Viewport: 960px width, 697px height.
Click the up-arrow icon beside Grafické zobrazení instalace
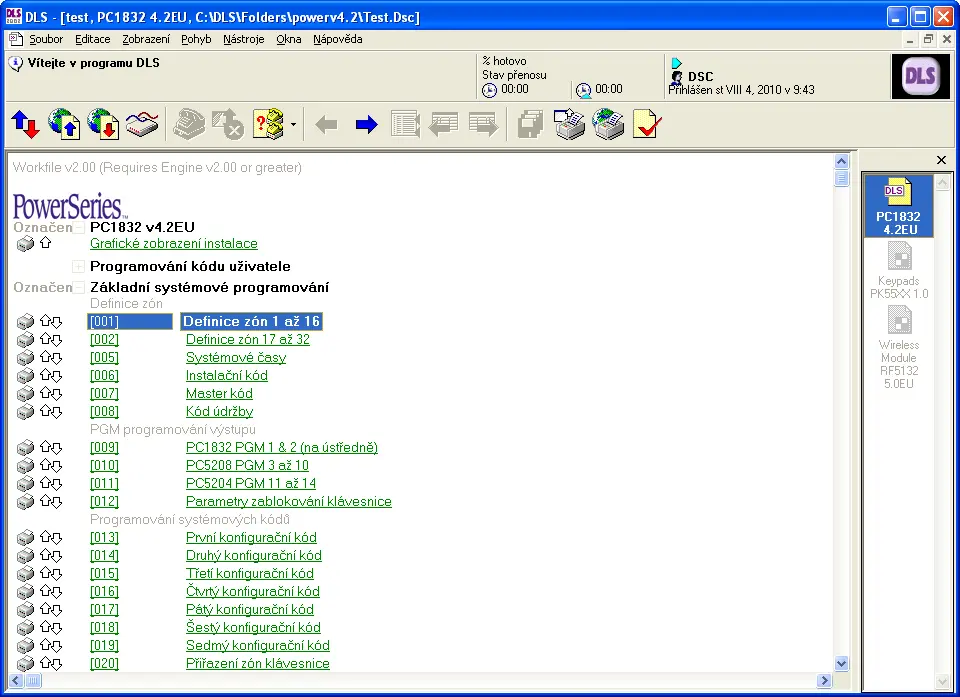point(45,243)
